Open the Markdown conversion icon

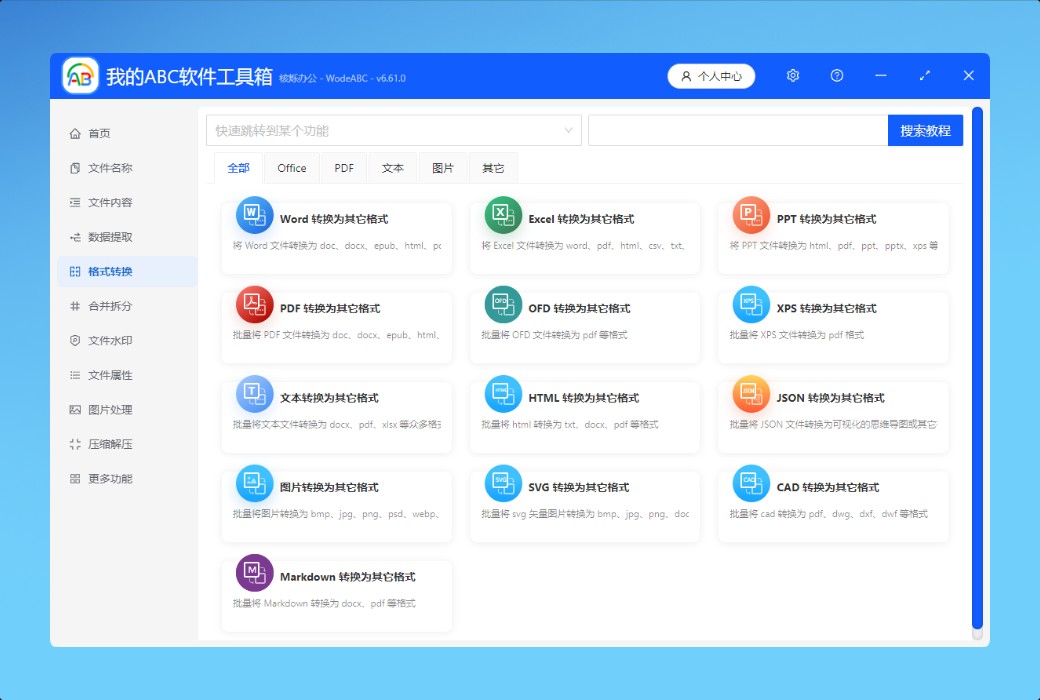coord(254,573)
